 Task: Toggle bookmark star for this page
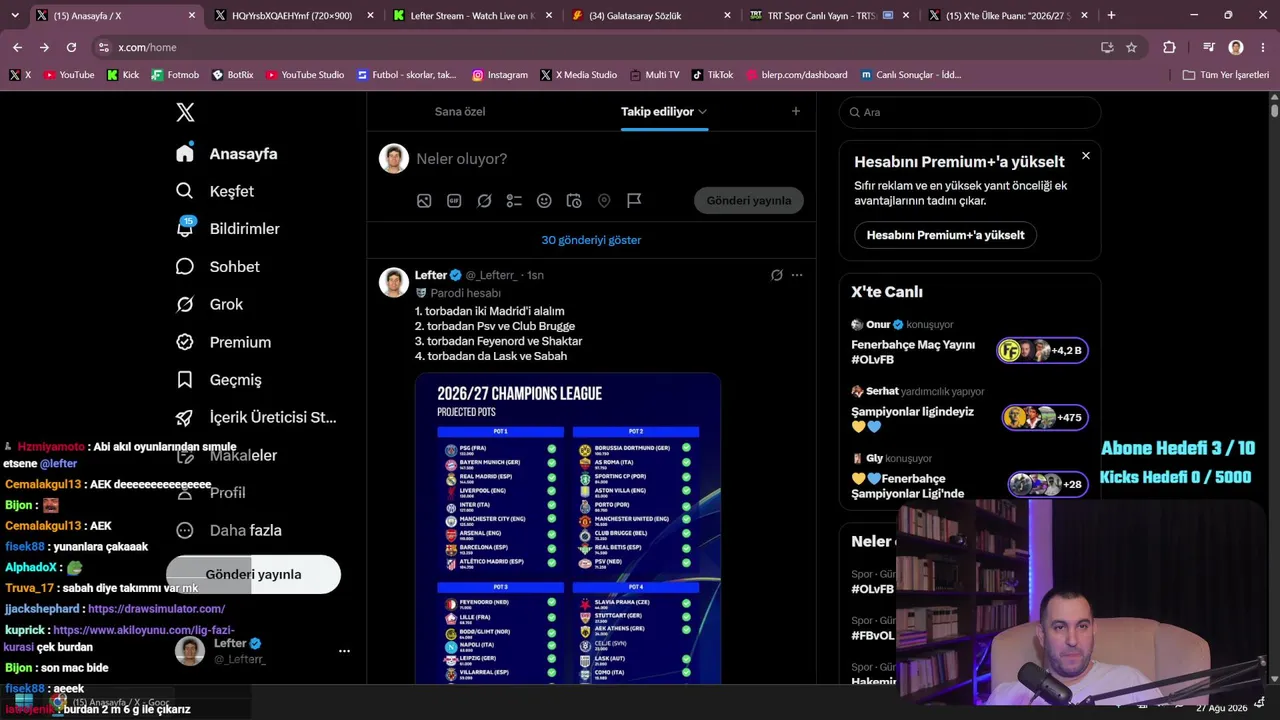pos(1131,47)
